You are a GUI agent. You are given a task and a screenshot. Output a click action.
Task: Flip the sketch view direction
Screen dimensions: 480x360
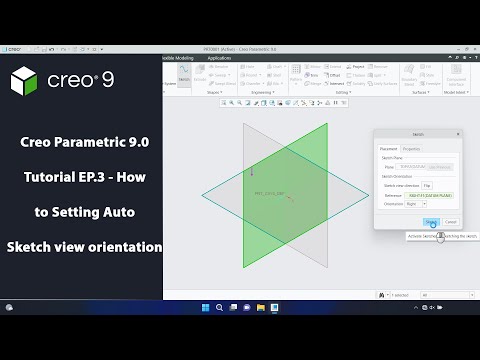tap(427, 185)
